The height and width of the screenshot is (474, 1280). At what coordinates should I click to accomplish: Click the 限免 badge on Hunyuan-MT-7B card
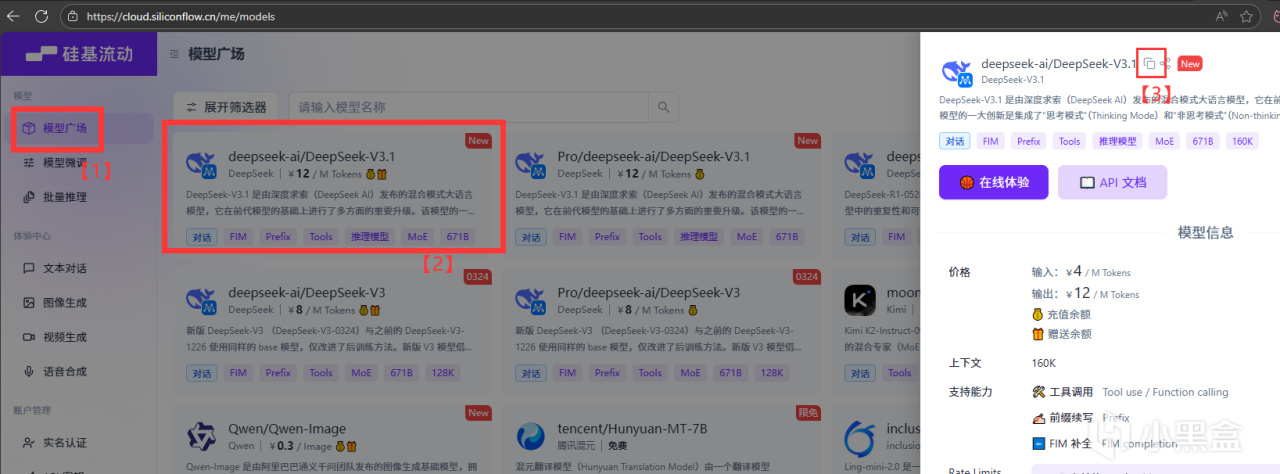coord(807,413)
